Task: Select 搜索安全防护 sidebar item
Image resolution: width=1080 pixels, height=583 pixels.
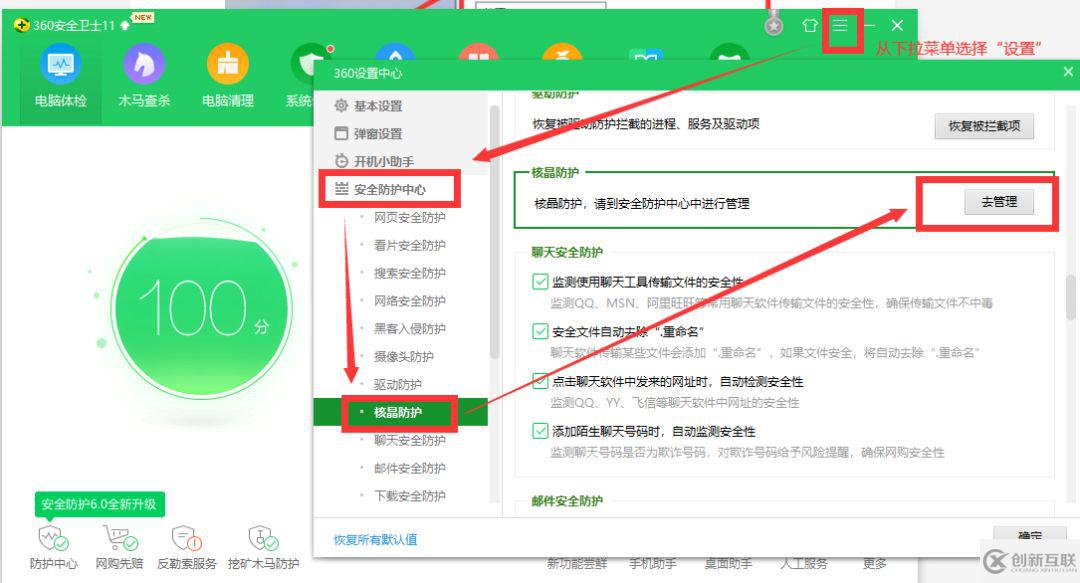Action: [409, 273]
